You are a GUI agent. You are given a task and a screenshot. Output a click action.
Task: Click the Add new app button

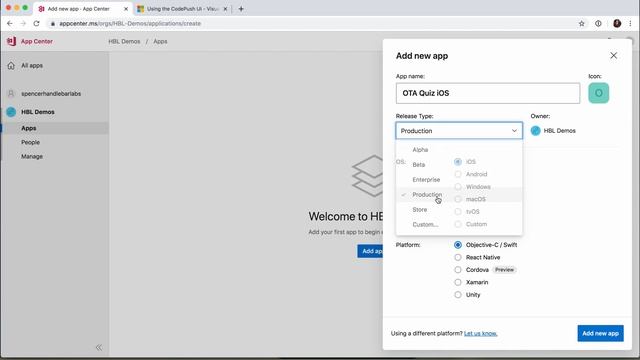[600, 333]
